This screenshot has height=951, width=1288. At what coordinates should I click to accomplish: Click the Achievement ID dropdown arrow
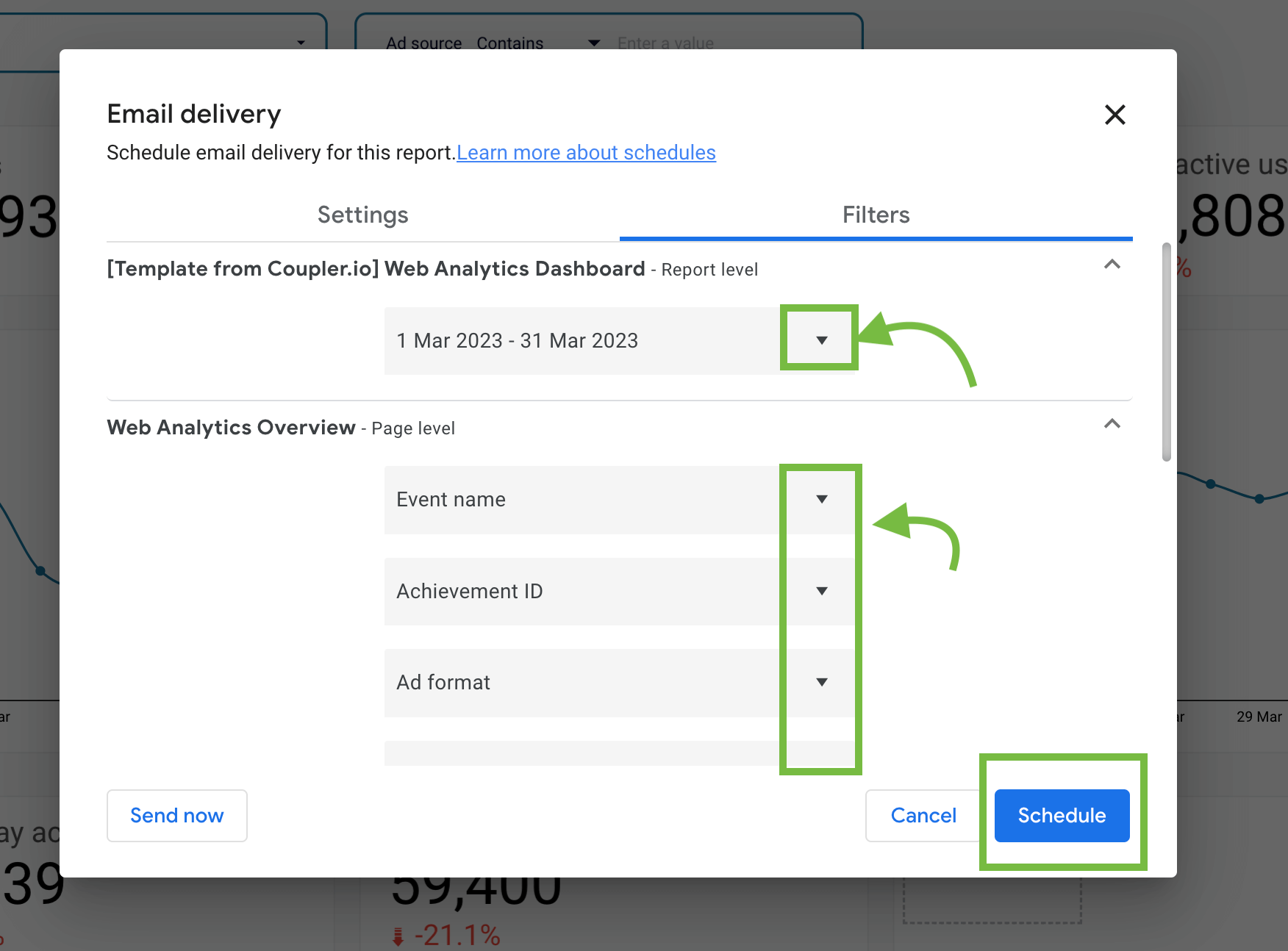[821, 591]
